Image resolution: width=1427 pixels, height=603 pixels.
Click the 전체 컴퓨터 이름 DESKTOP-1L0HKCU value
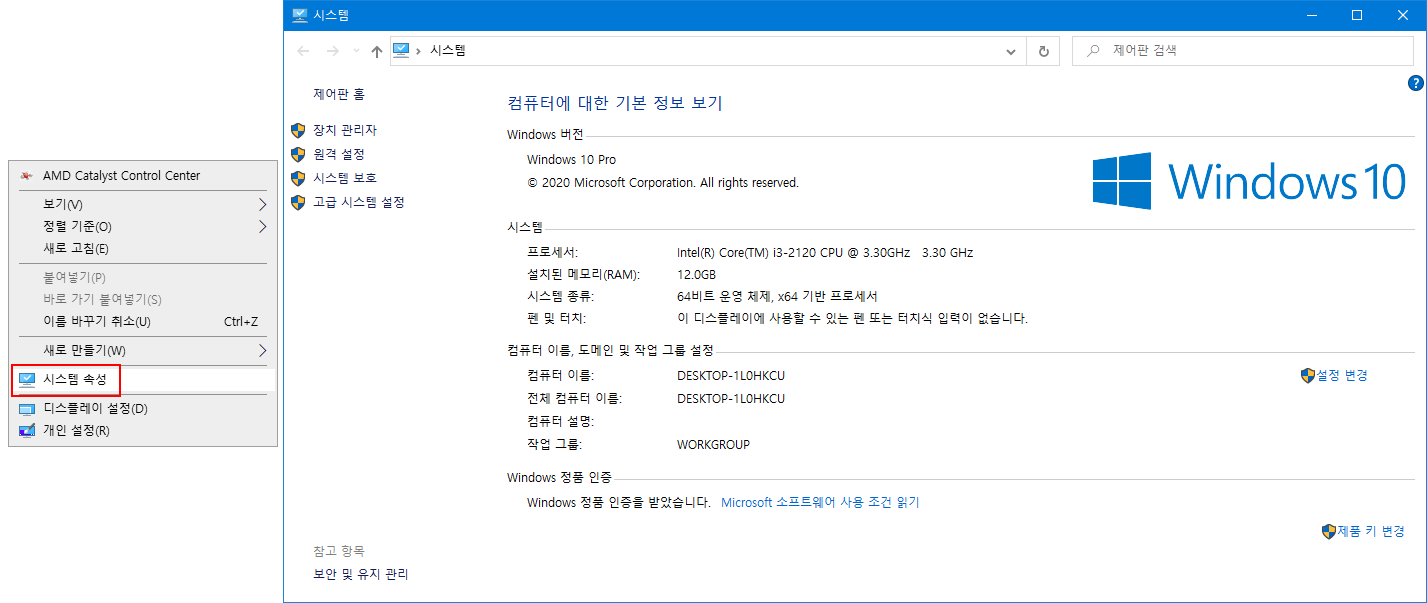coord(731,399)
